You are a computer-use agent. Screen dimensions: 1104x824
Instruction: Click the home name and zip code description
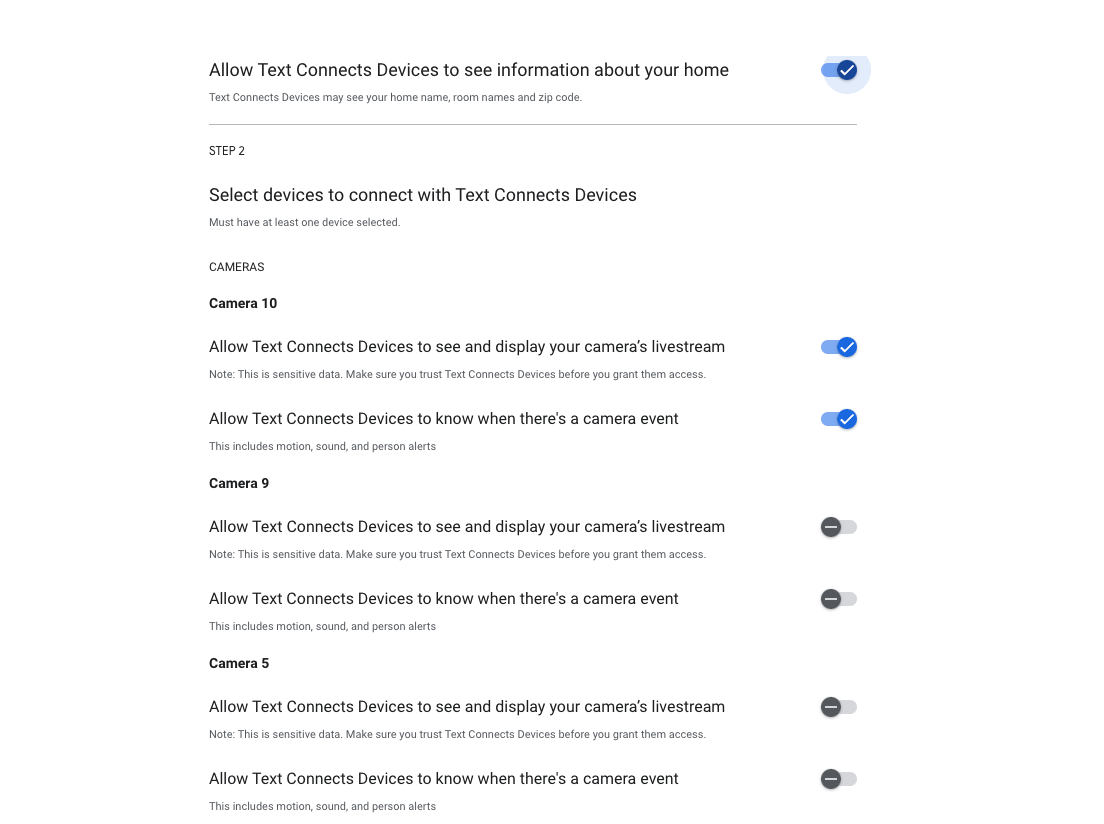coord(395,98)
